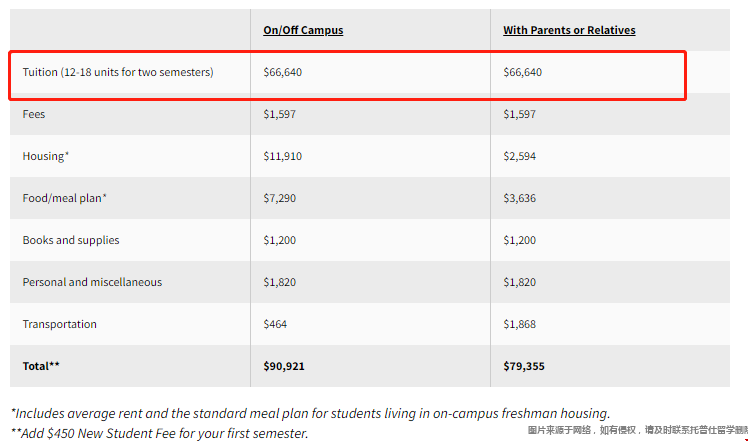Select the Tuition (12-18 units) row label

click(x=118, y=72)
